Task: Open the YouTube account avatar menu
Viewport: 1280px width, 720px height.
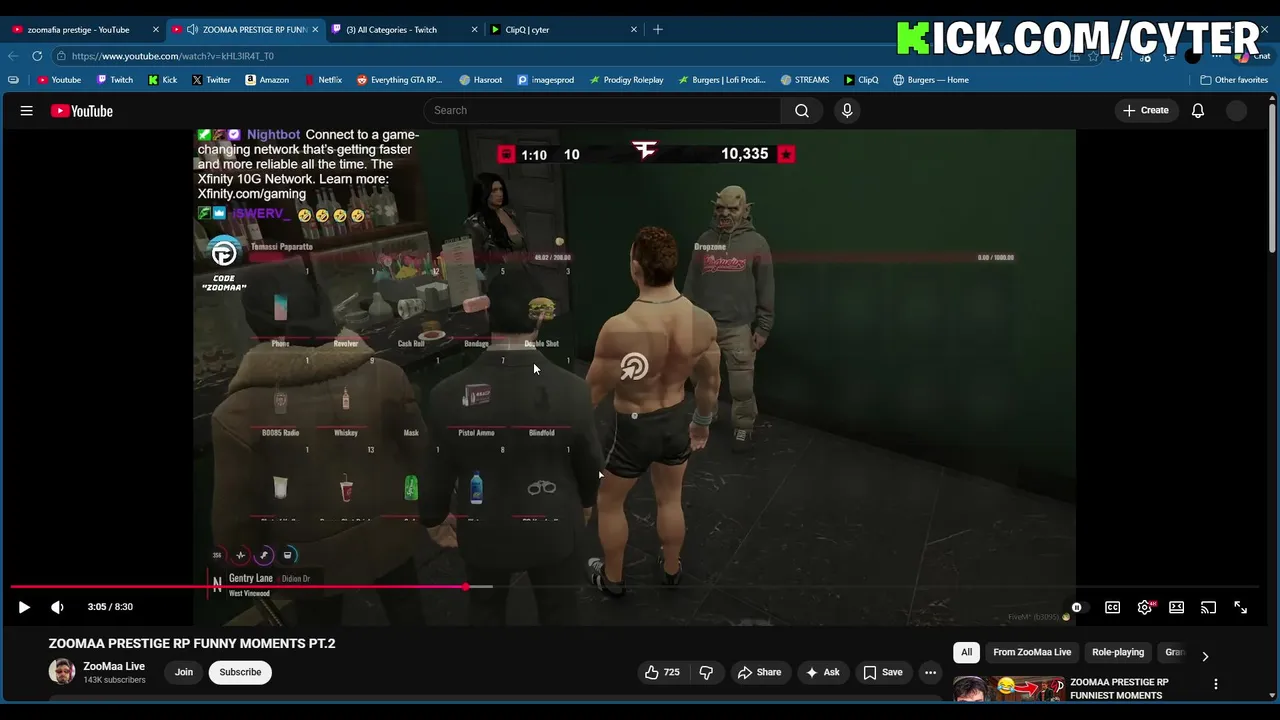Action: pyautogui.click(x=1237, y=111)
